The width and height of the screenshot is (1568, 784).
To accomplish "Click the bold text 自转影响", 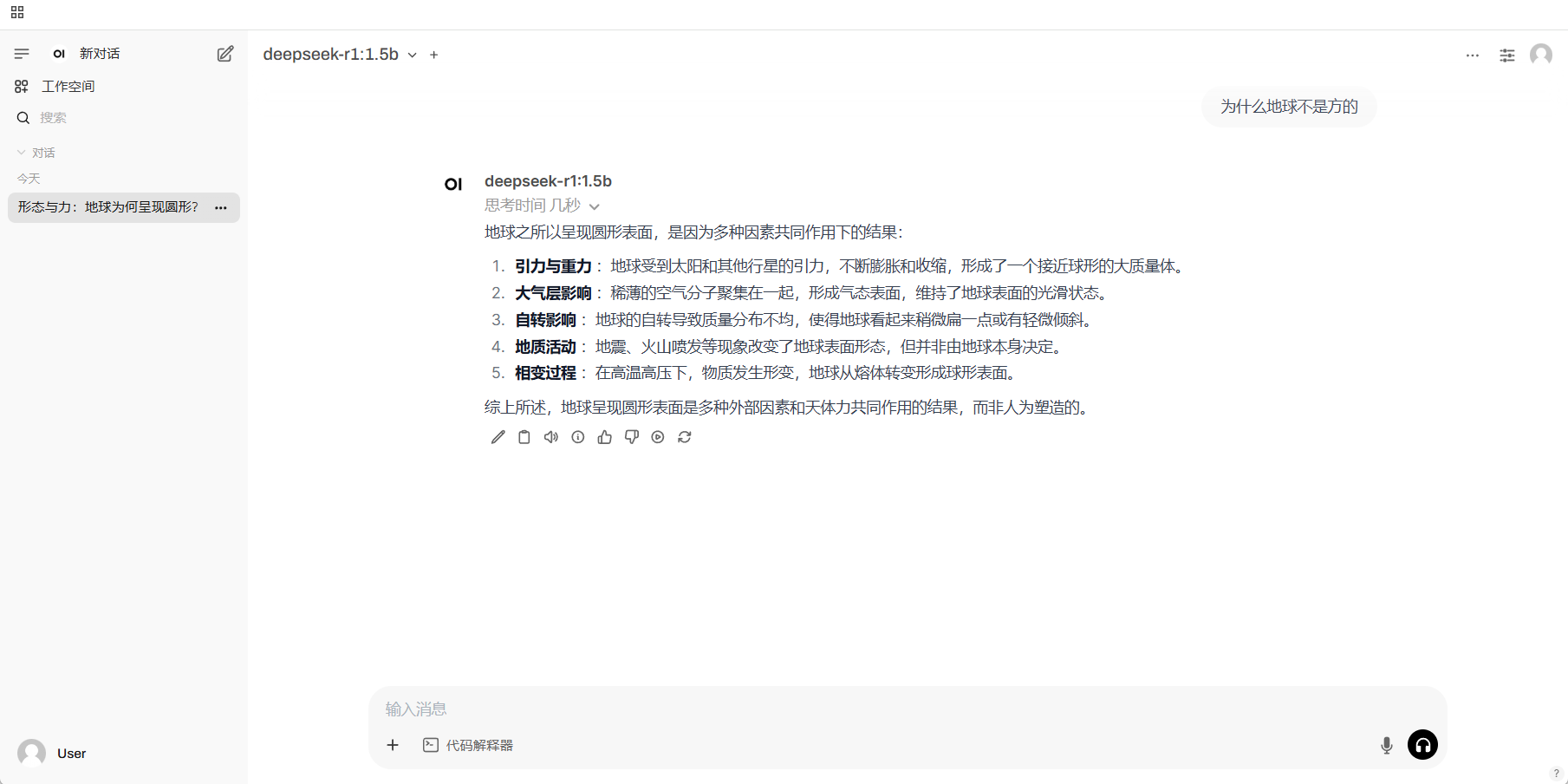I will click(545, 320).
